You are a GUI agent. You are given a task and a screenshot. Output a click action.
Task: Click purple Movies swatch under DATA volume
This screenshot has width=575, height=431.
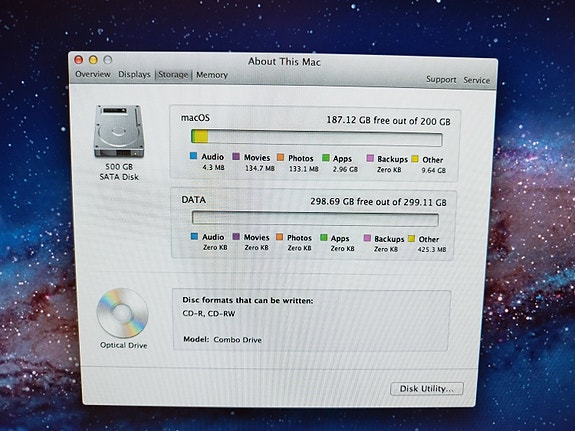236,237
